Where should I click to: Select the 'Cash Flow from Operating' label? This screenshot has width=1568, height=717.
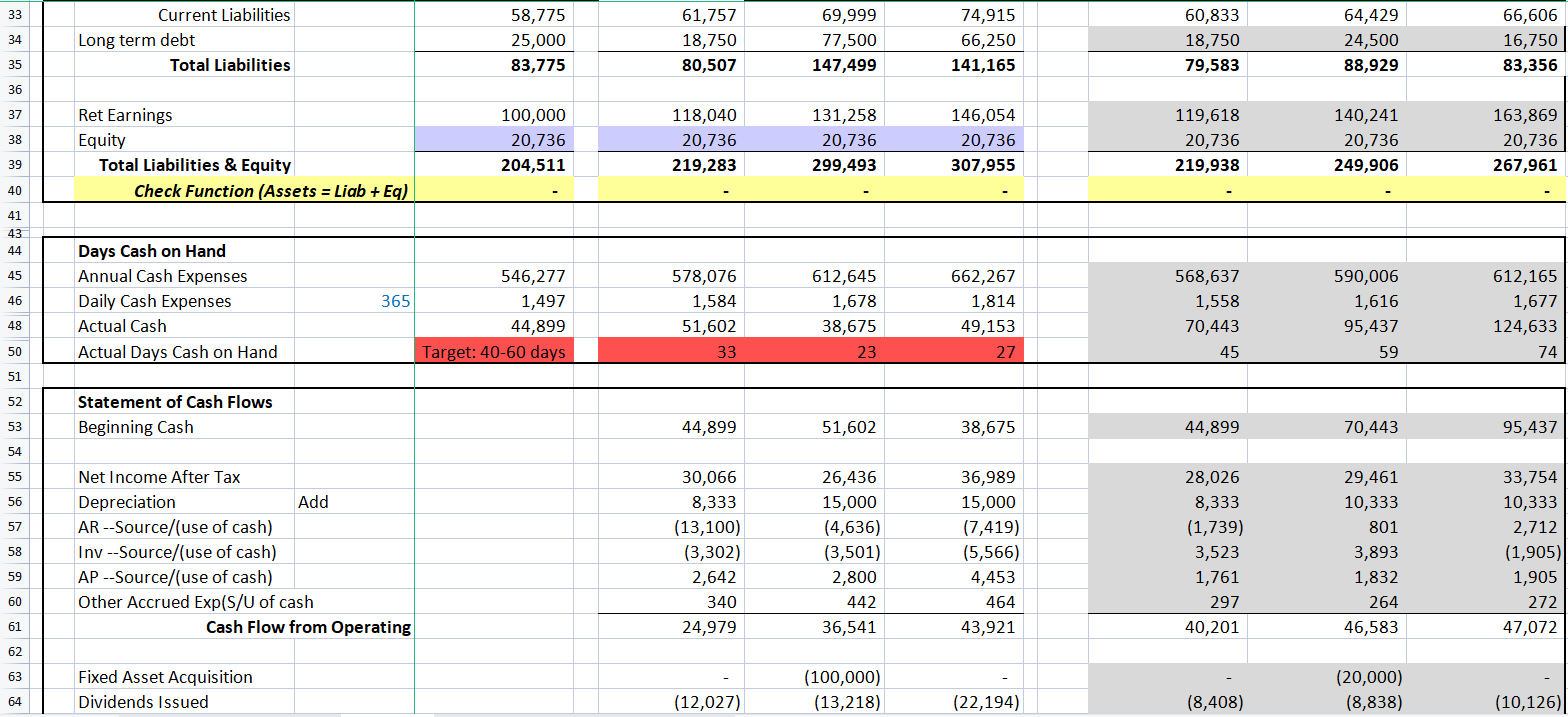308,627
